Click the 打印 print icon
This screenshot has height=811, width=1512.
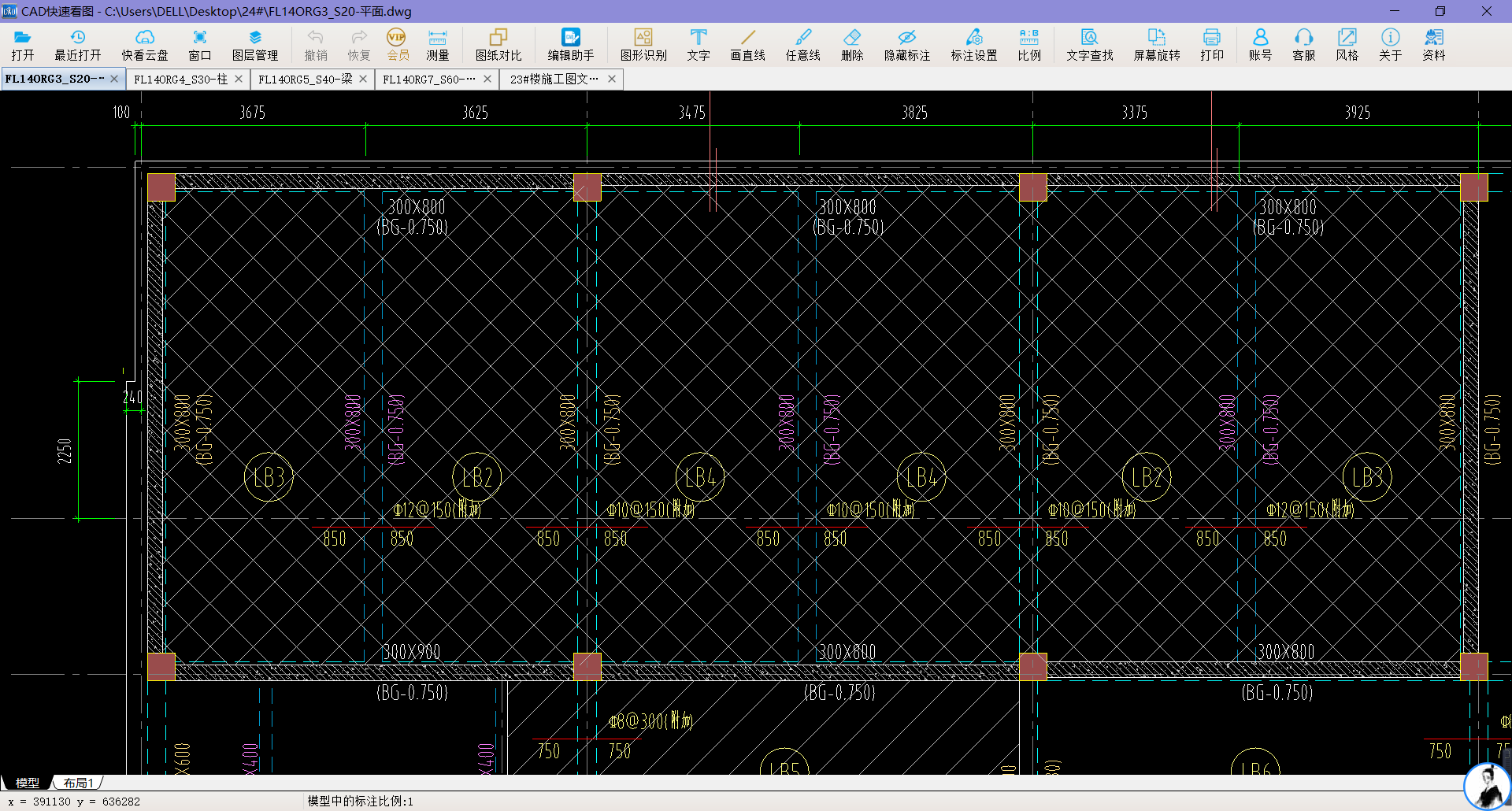[x=1212, y=45]
